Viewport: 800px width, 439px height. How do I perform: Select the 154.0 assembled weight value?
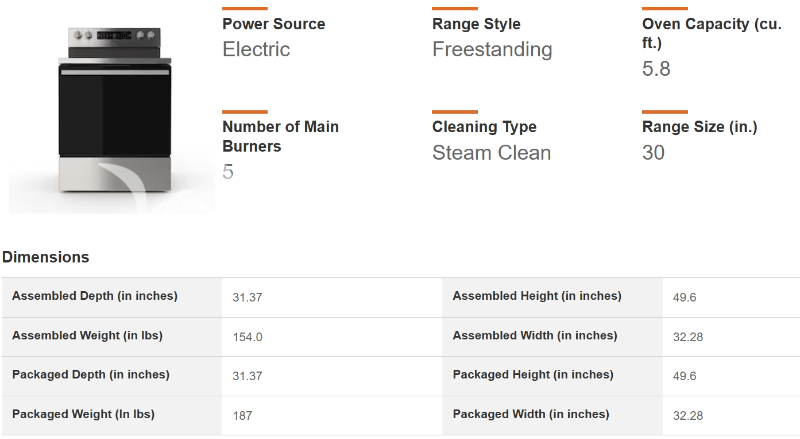247,337
